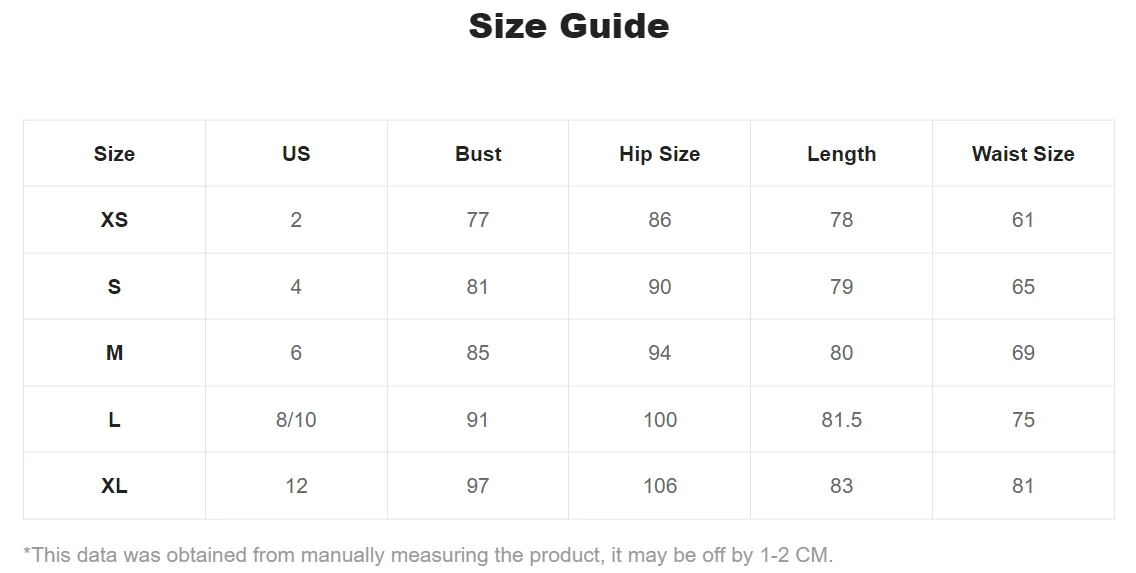
Task: Select the Size column header
Action: (x=114, y=154)
